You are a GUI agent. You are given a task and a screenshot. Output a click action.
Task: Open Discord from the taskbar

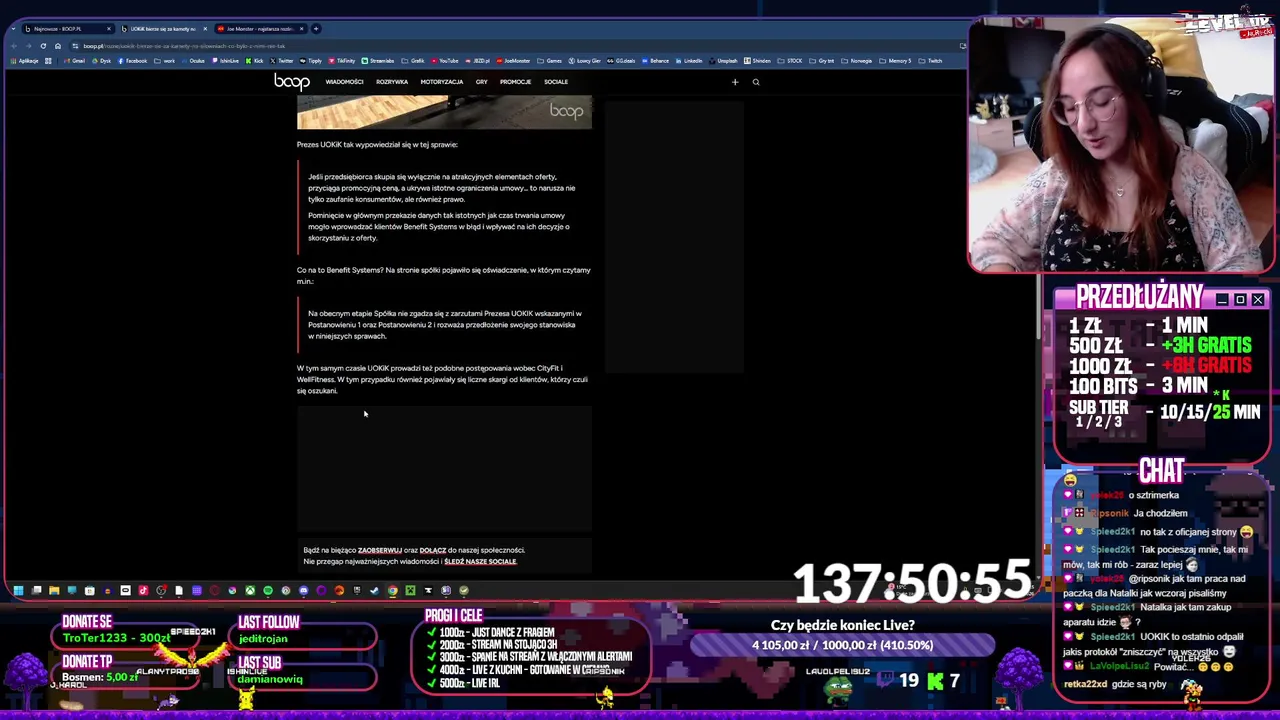click(x=303, y=590)
